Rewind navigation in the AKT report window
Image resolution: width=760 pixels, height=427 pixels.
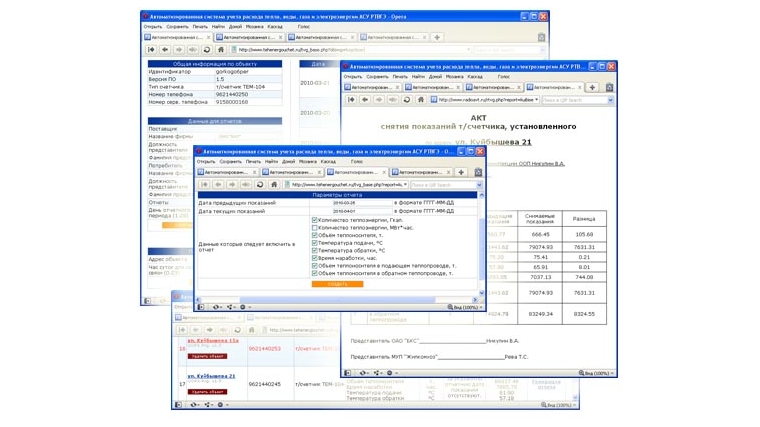pos(351,100)
